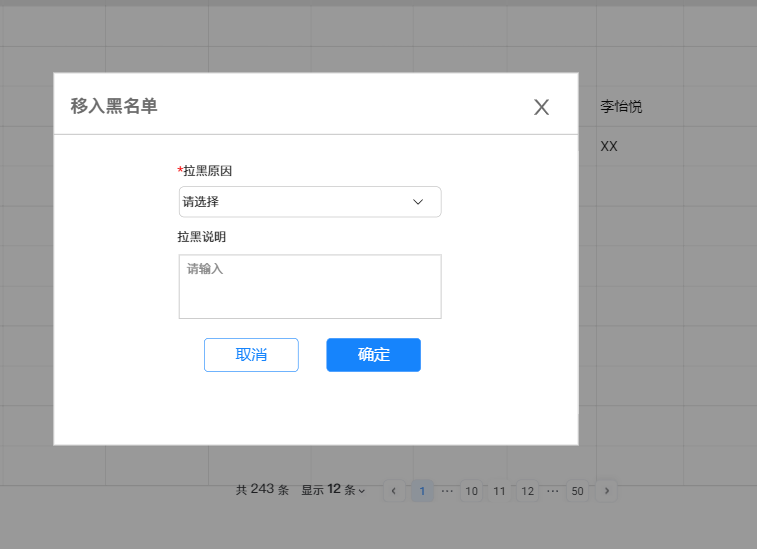Jump to last page 50
Image resolution: width=757 pixels, height=549 pixels.
pyautogui.click(x=577, y=491)
